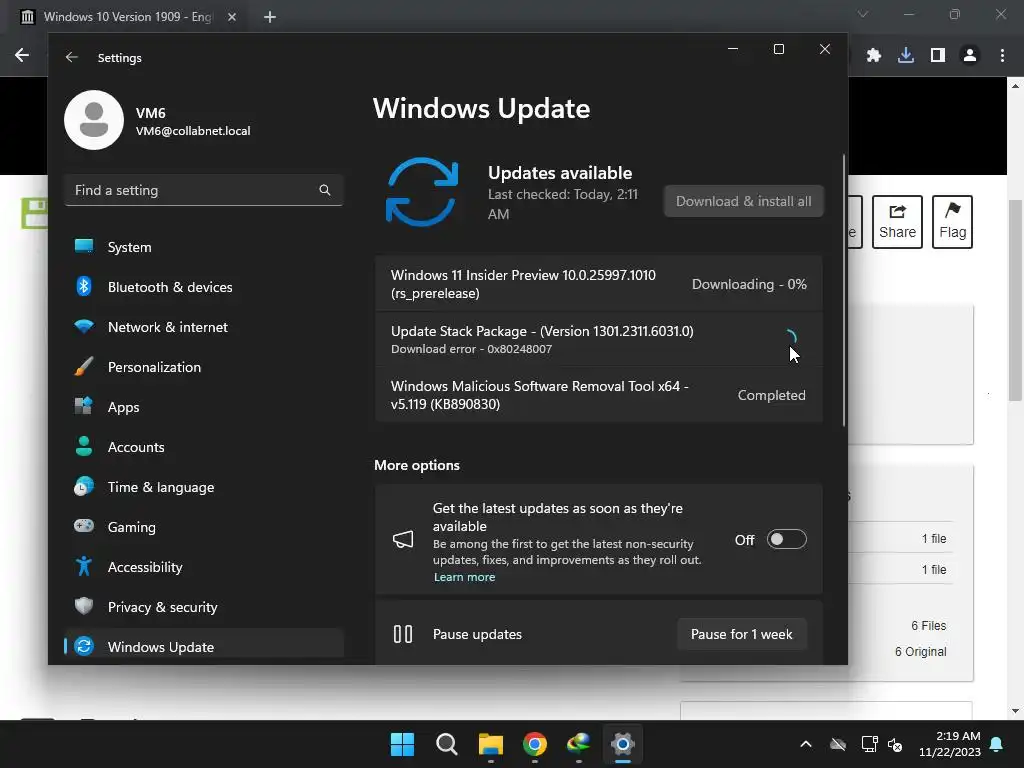Open the Learn more link
Screen dimensions: 1024x768
coord(464,577)
